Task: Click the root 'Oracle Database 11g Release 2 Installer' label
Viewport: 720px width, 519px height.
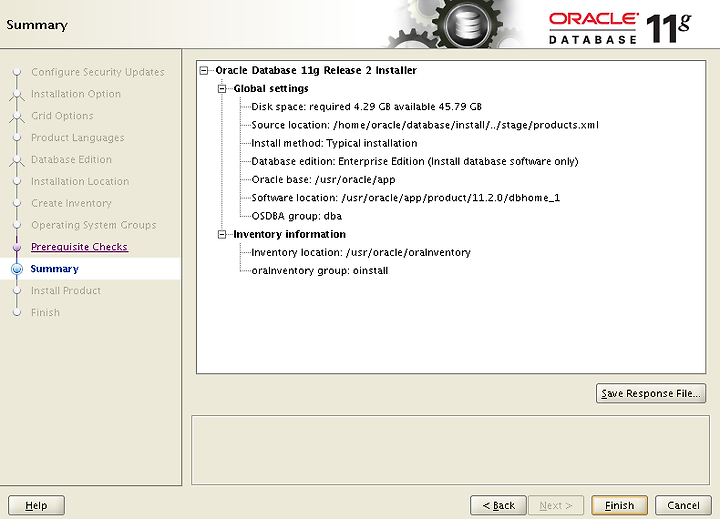Action: [x=316, y=70]
